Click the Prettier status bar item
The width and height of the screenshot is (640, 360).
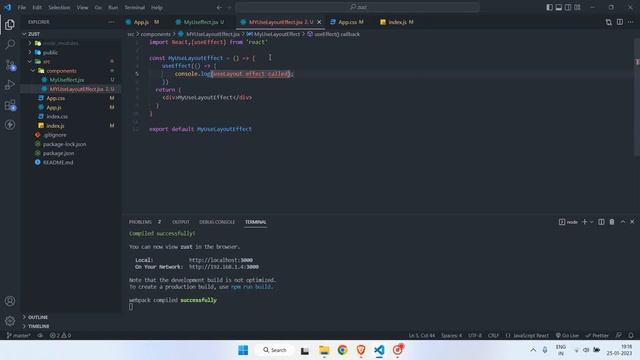pyautogui.click(x=597, y=335)
